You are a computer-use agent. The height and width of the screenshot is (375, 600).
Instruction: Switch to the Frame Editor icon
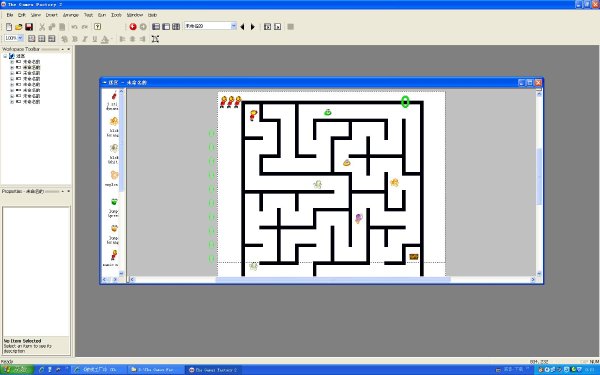[166, 27]
